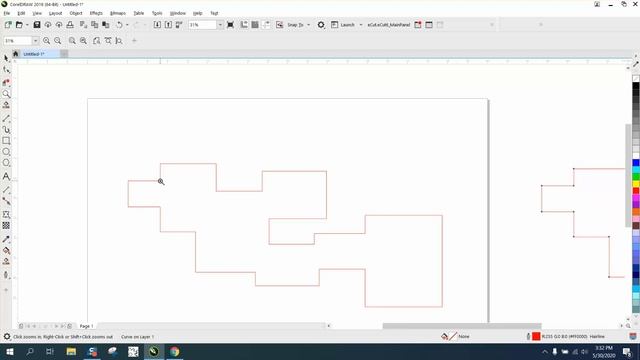The image size is (640, 360).
Task: Copy the selection
Action: pyautogui.click(x=94, y=25)
